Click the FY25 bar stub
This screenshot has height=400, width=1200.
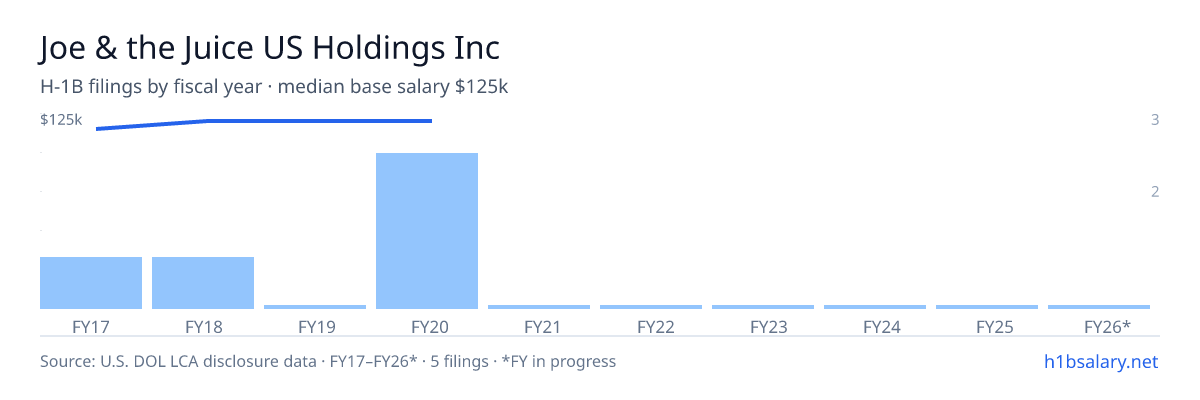987,307
